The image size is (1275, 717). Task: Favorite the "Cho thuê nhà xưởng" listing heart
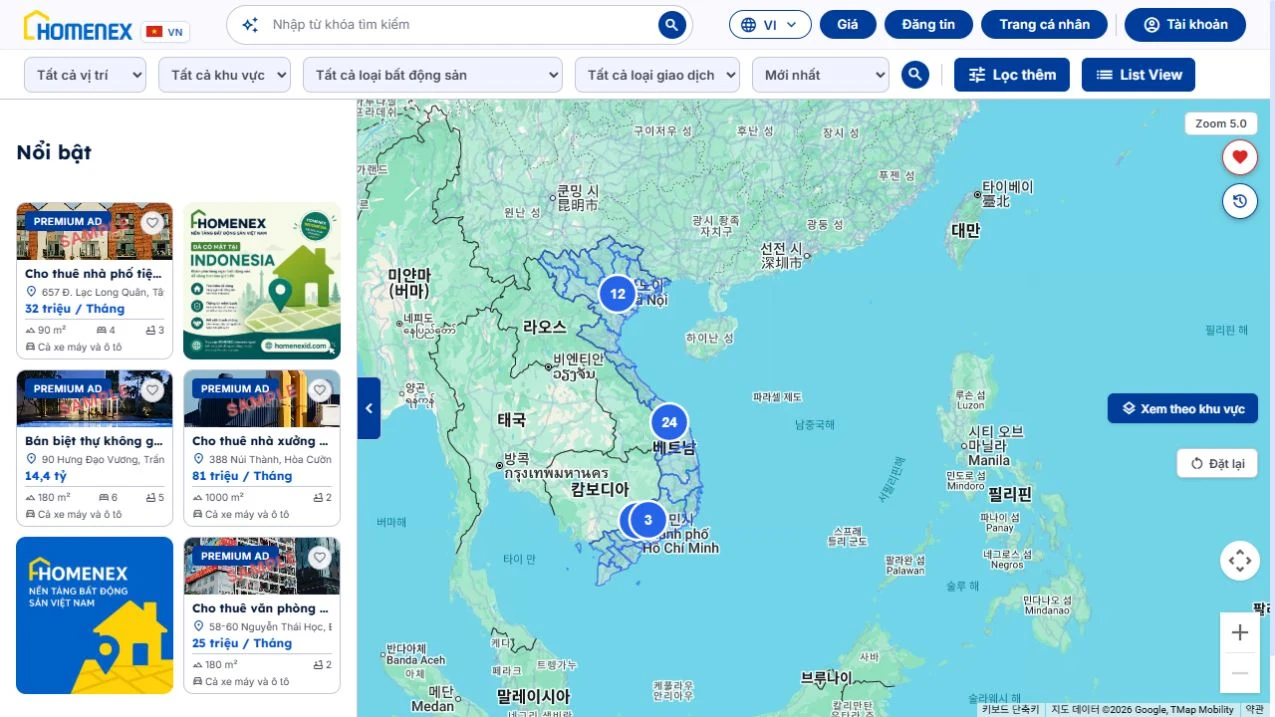[x=320, y=390]
